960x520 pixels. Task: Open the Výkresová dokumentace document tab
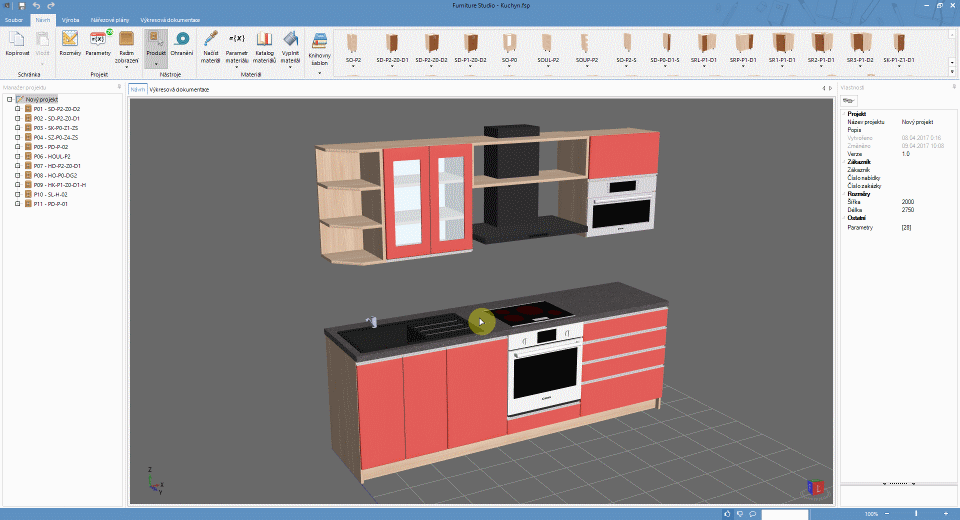click(179, 89)
